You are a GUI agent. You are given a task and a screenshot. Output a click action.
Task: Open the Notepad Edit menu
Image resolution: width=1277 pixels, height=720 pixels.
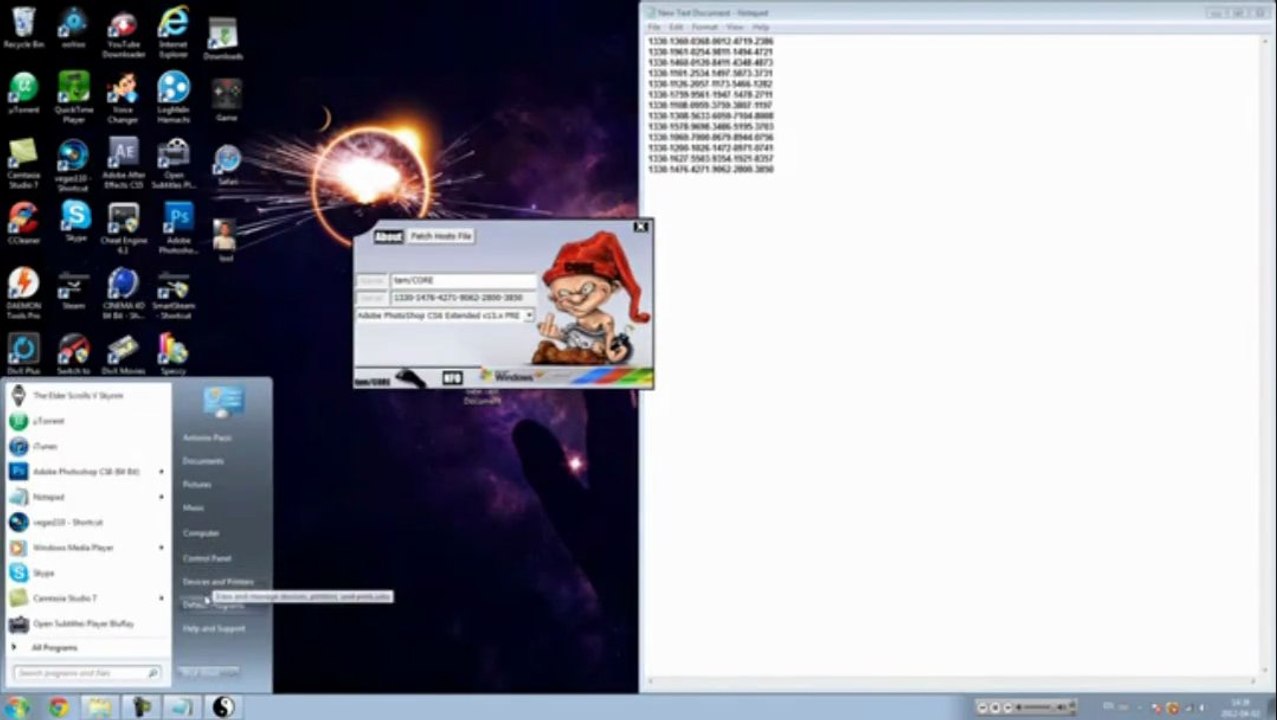676,27
